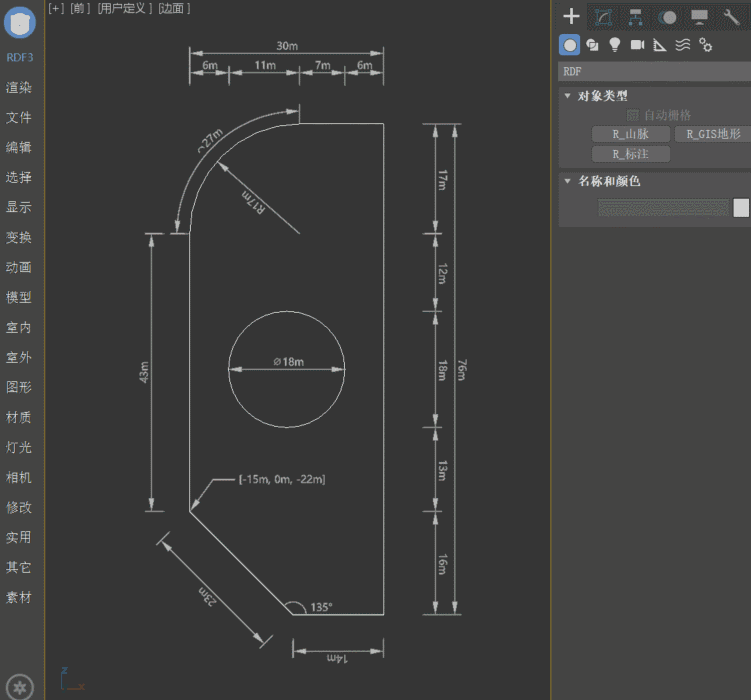Open the Motion panel tab

click(x=667, y=16)
